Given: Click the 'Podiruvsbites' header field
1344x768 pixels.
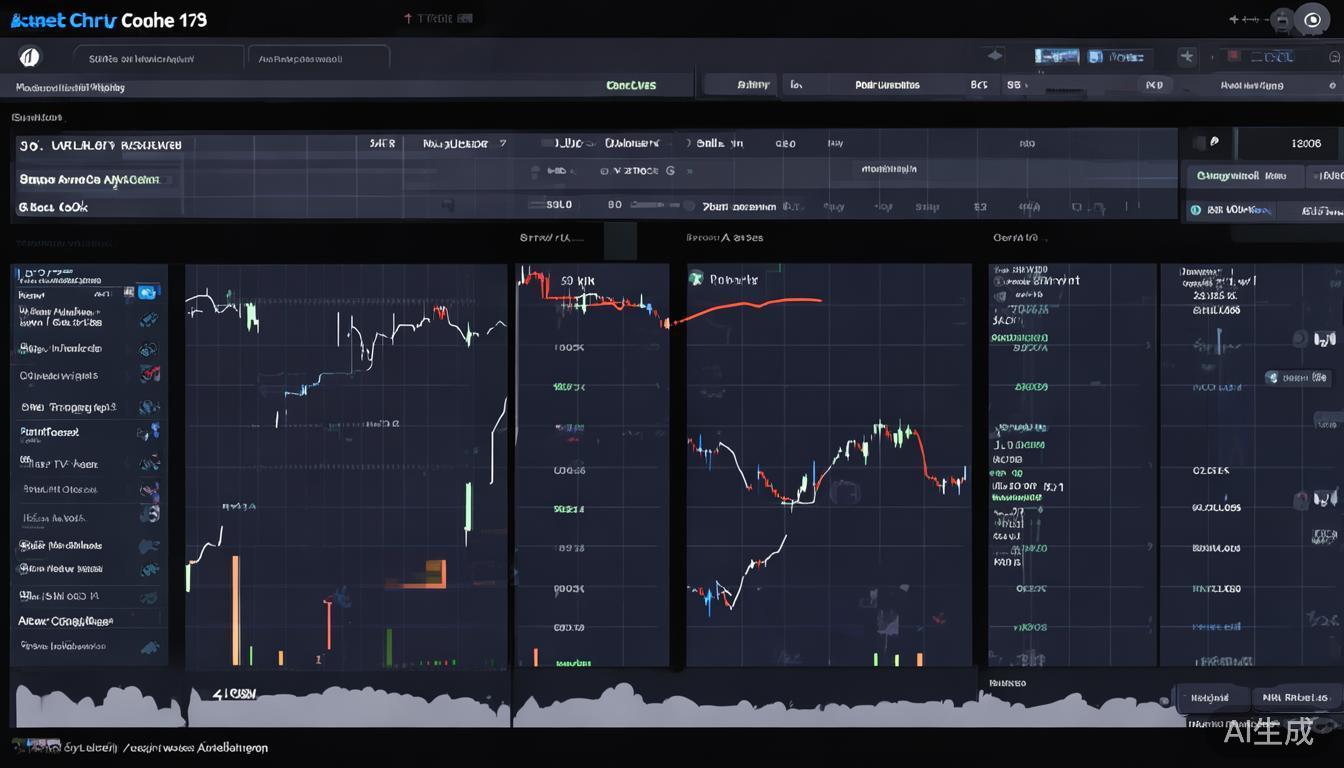Looking at the screenshot, I should tap(887, 86).
